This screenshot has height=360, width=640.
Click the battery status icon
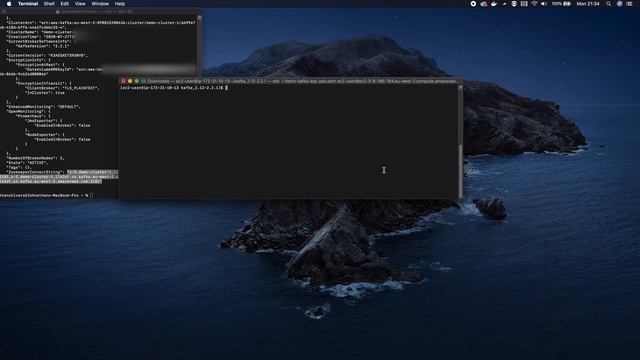pos(567,4)
